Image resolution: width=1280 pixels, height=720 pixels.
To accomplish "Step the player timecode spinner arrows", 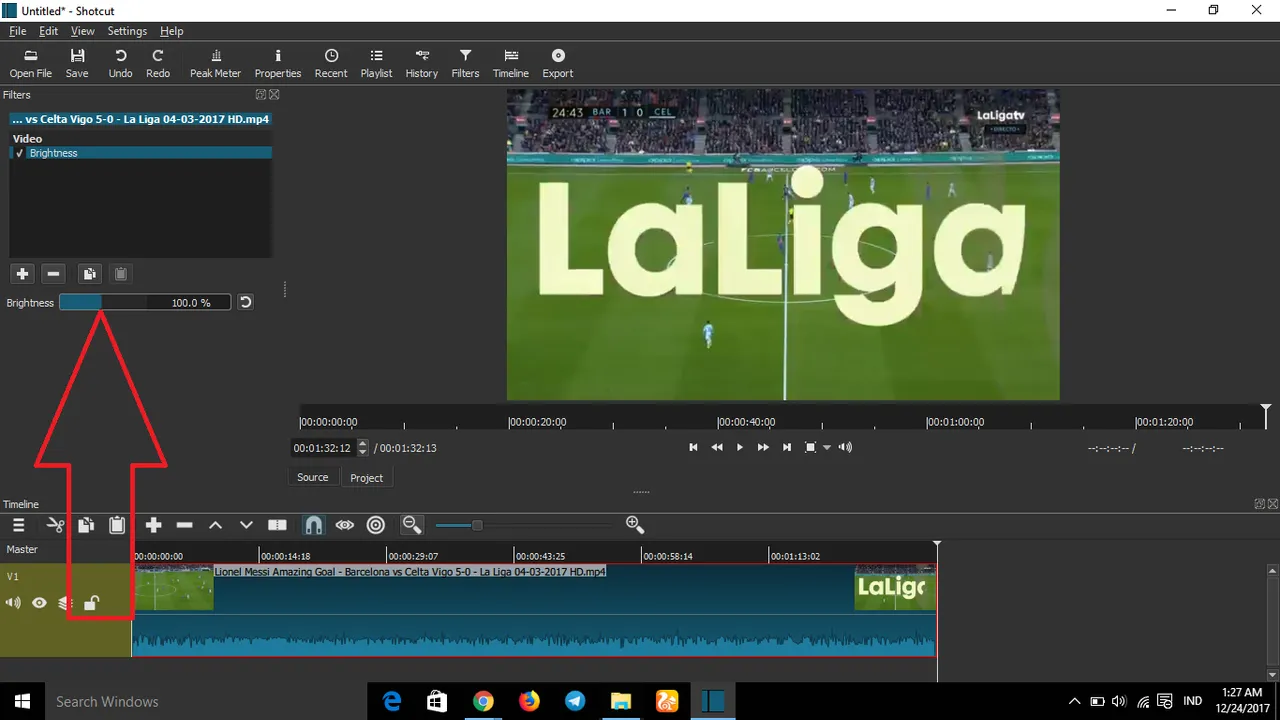I will coord(363,448).
